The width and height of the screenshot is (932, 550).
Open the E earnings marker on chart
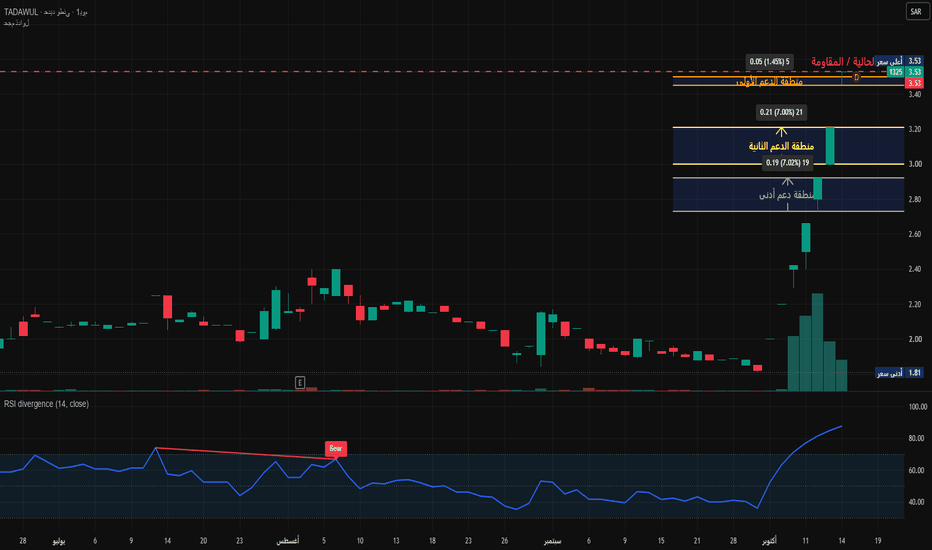[300, 382]
